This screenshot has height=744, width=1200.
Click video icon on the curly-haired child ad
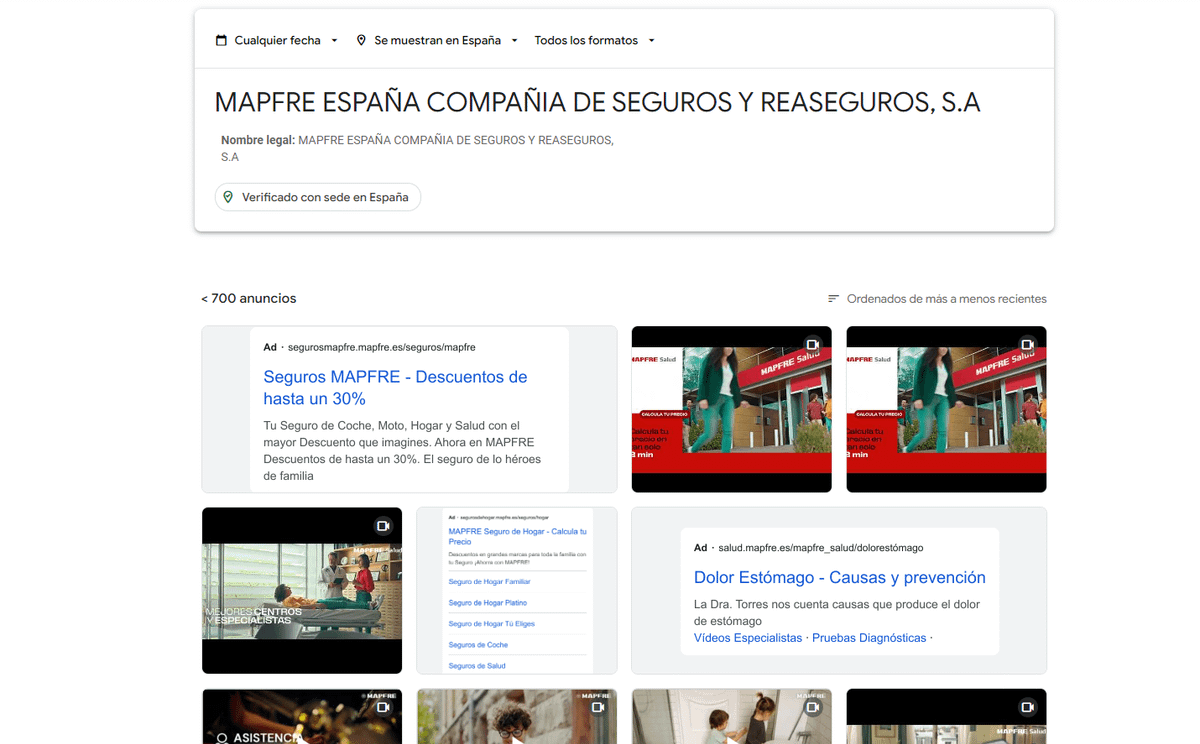(x=598, y=707)
